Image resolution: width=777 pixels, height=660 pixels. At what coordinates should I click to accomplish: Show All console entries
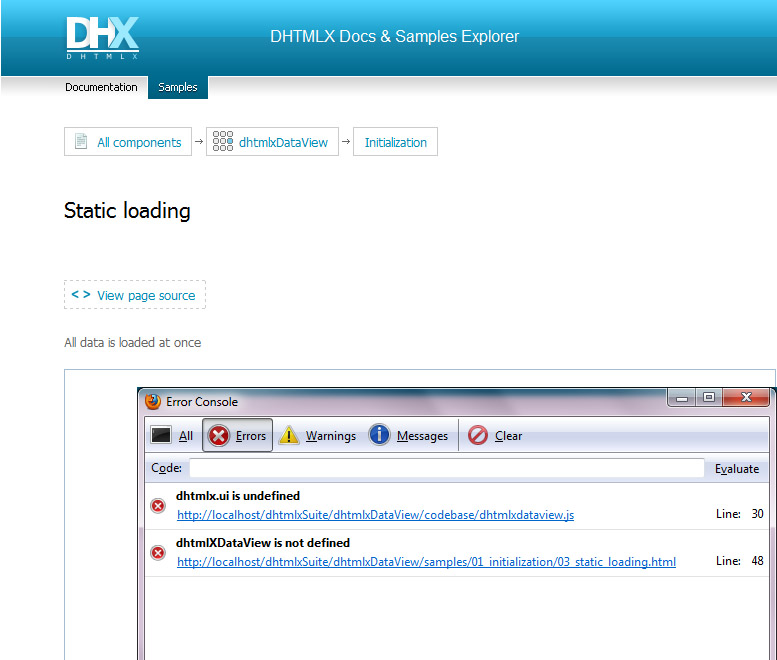click(x=172, y=436)
